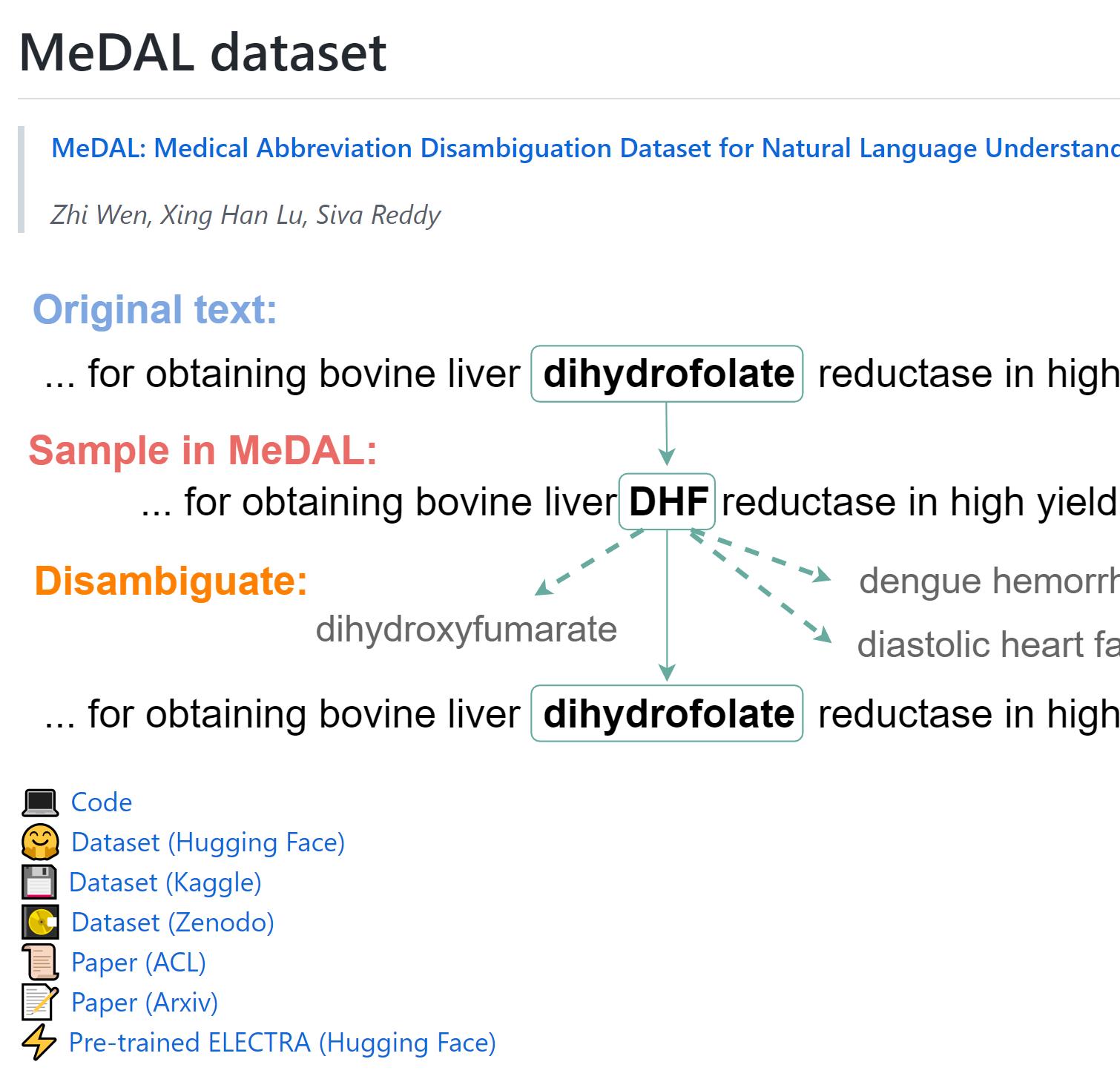Click the MeDAL dataset heading
The image size is (1120, 1079).
pyautogui.click(x=202, y=53)
